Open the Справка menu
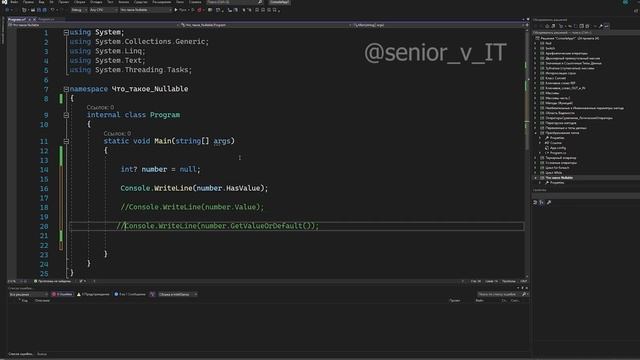640x360 pixels. [195, 2]
